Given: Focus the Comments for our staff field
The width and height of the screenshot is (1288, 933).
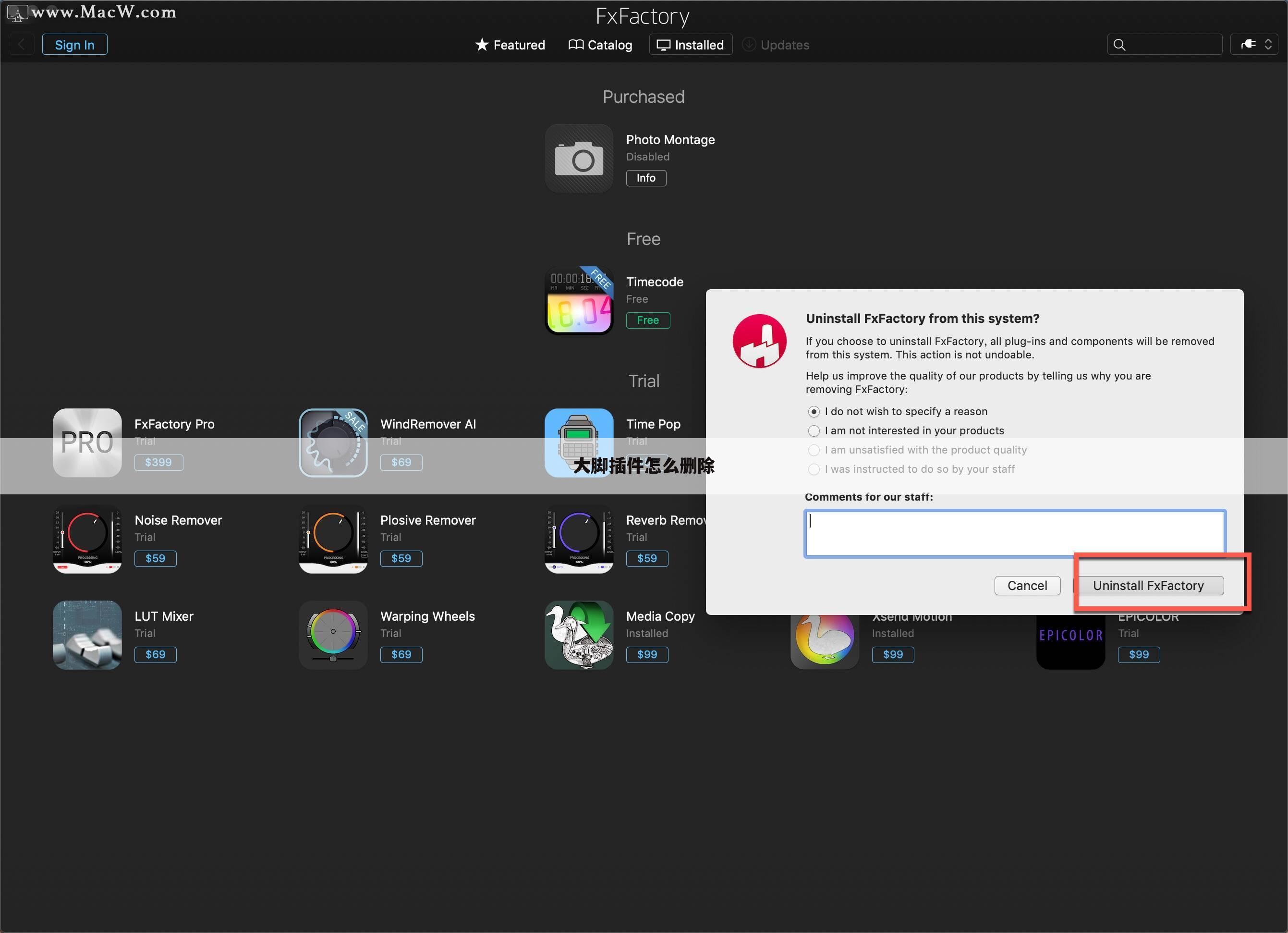Looking at the screenshot, I should pyautogui.click(x=1015, y=533).
